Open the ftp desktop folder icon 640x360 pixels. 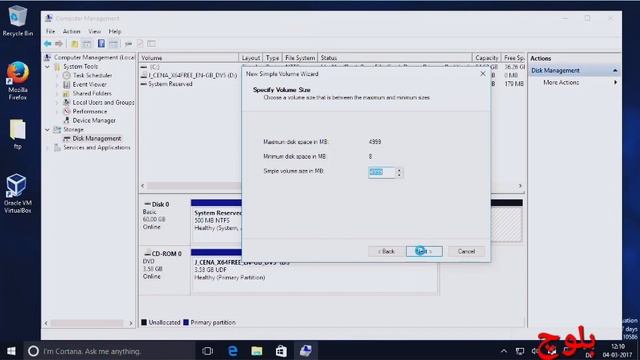click(18, 134)
